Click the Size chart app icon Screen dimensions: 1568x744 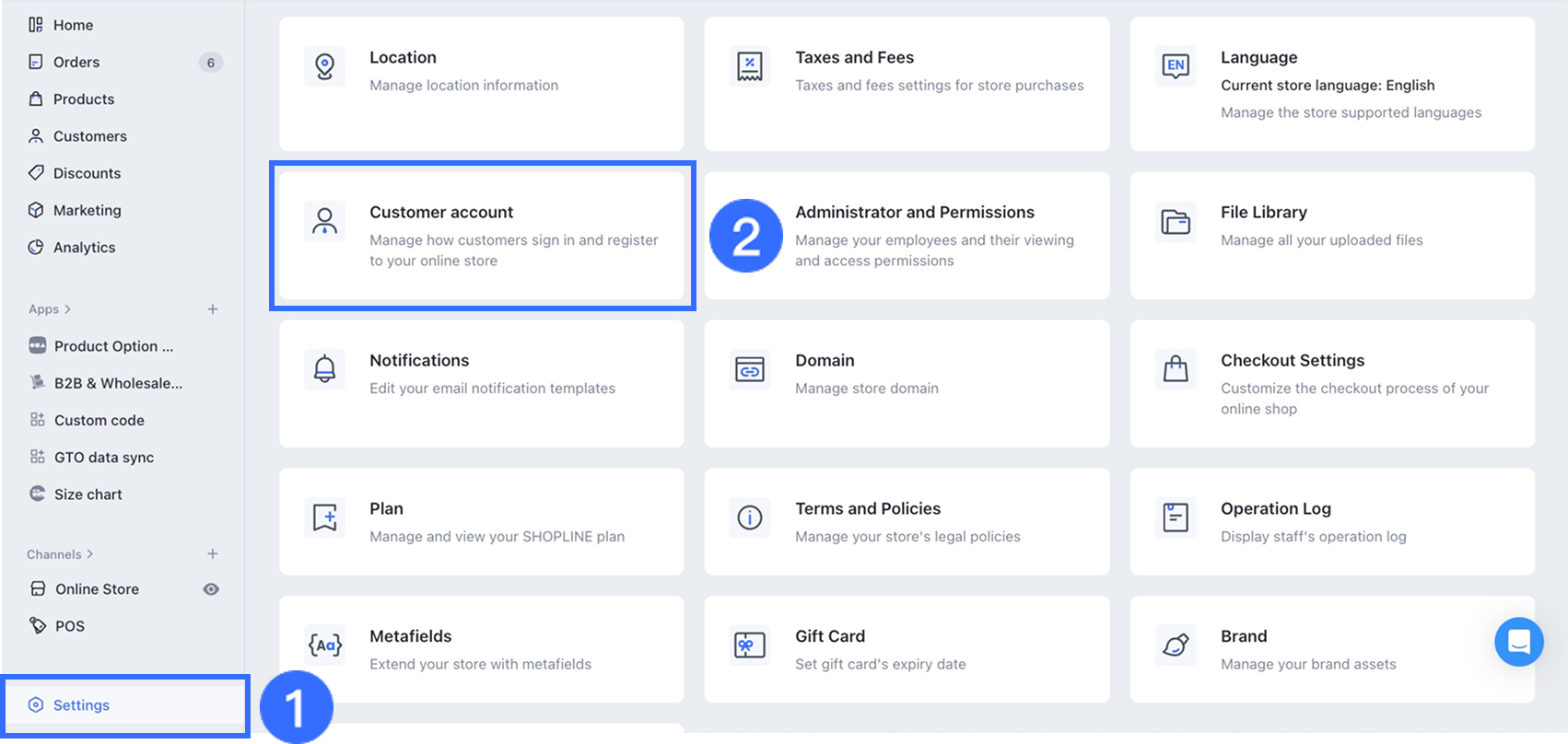[x=38, y=494]
